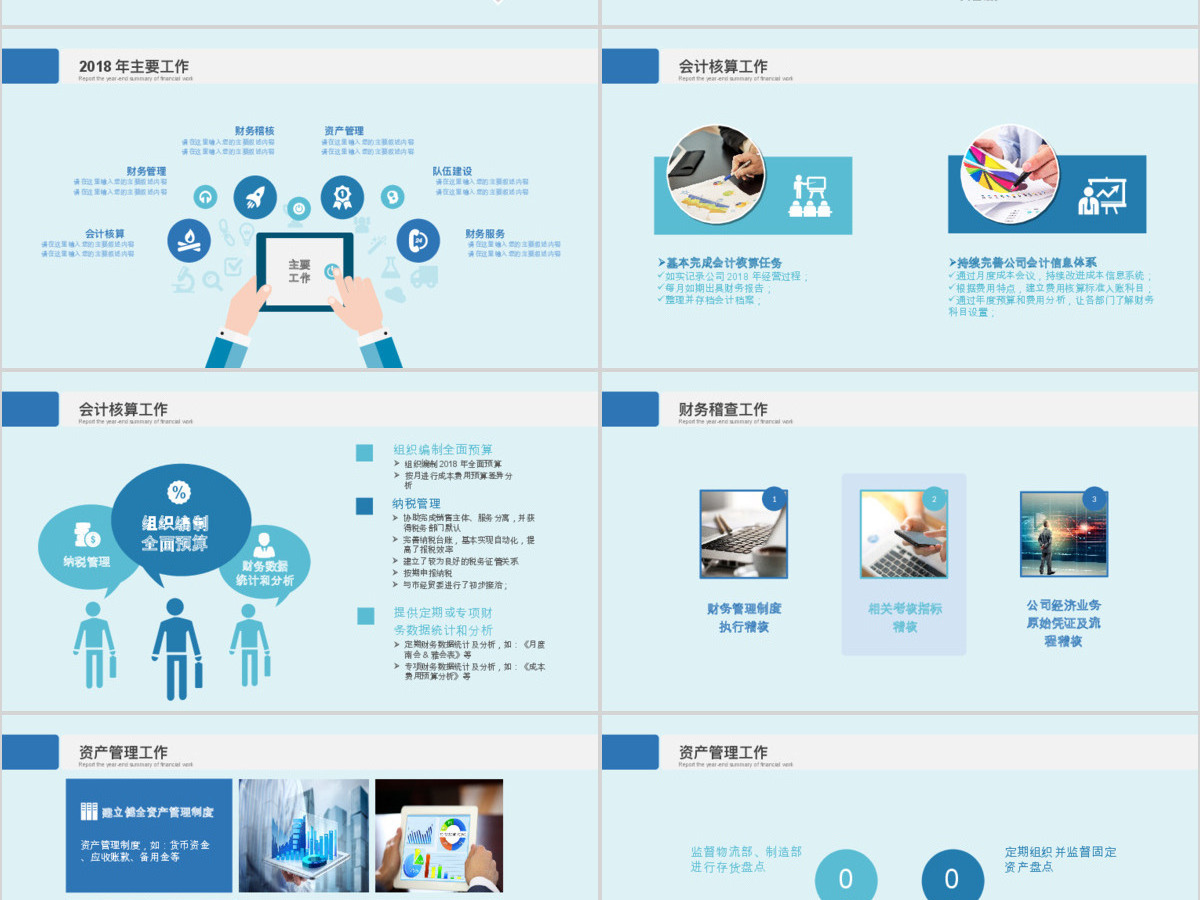Viewport: 1200px width, 900px height.
Task: Click the person icon in 财务数据 bubble
Action: tap(264, 546)
